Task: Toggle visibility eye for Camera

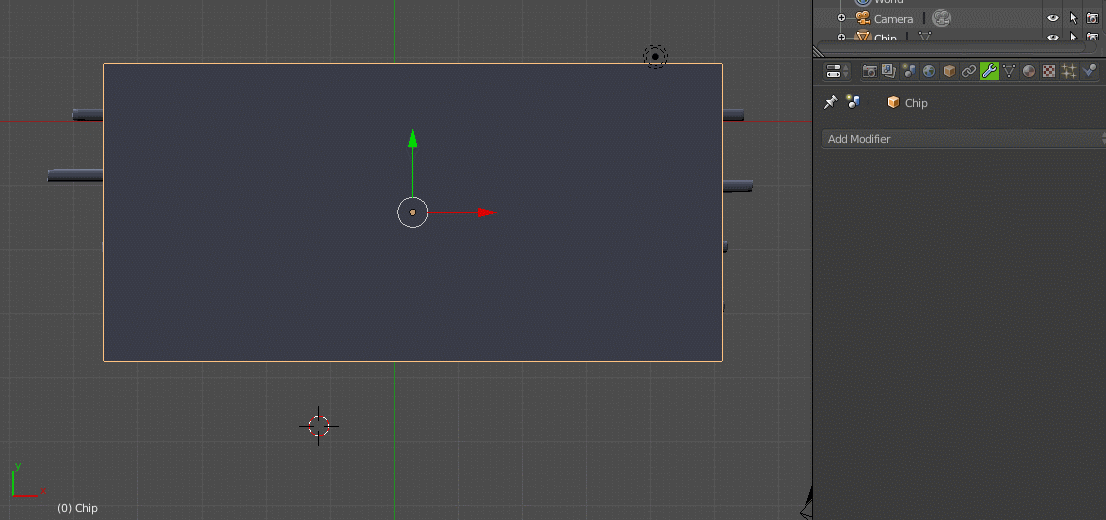Action: [x=1053, y=18]
